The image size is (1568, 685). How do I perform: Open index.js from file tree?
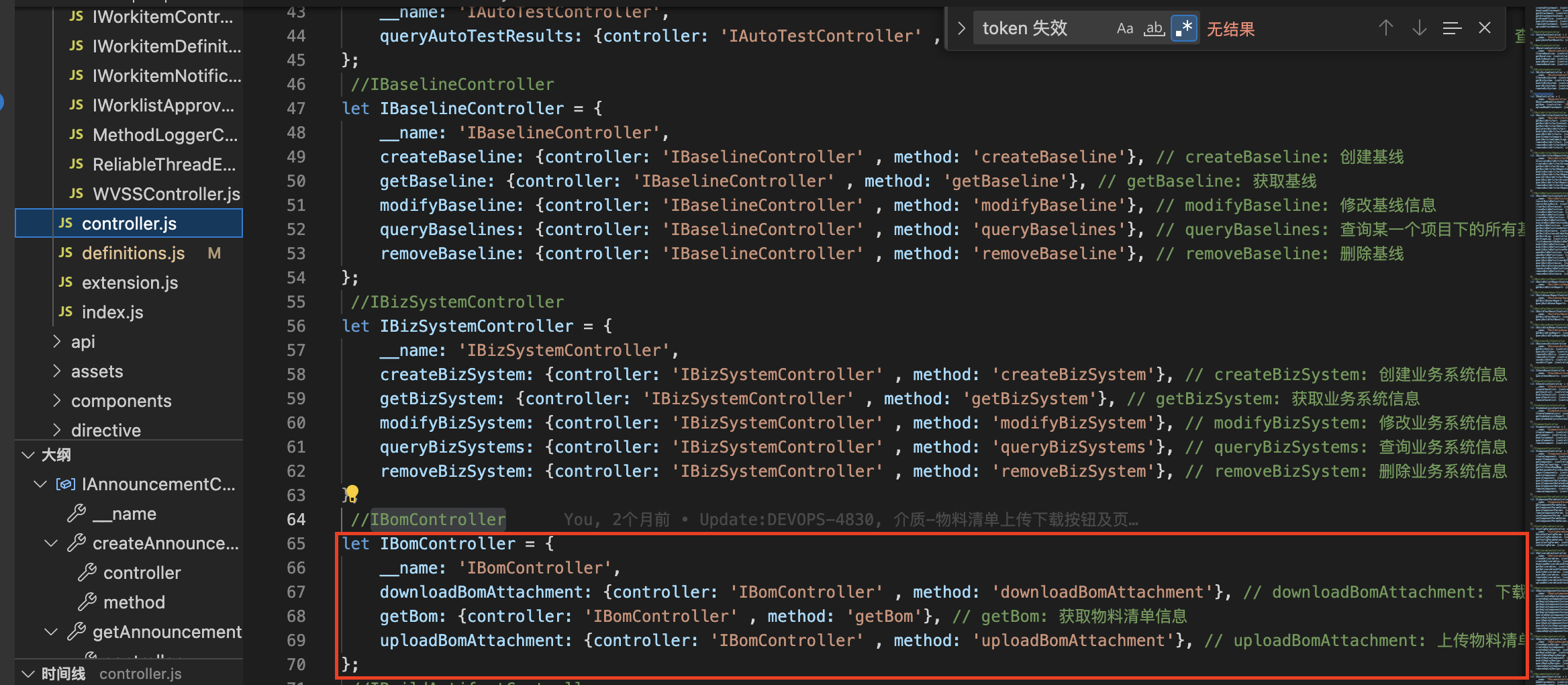coord(112,312)
